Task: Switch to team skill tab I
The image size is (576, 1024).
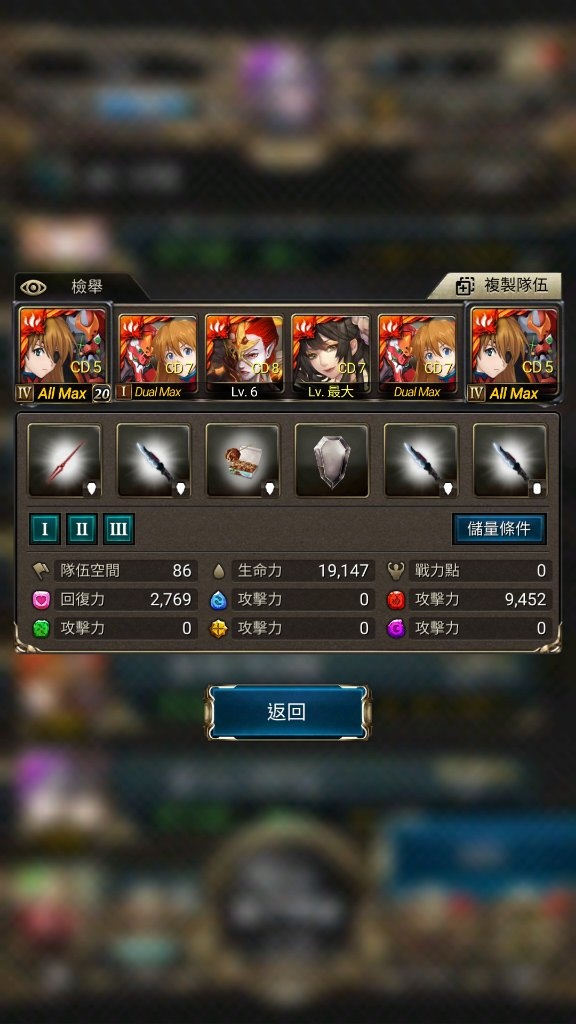Action: point(45,529)
